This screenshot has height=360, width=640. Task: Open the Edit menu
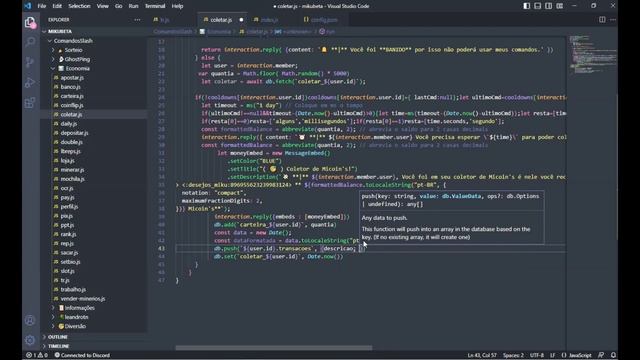[x=57, y=6]
